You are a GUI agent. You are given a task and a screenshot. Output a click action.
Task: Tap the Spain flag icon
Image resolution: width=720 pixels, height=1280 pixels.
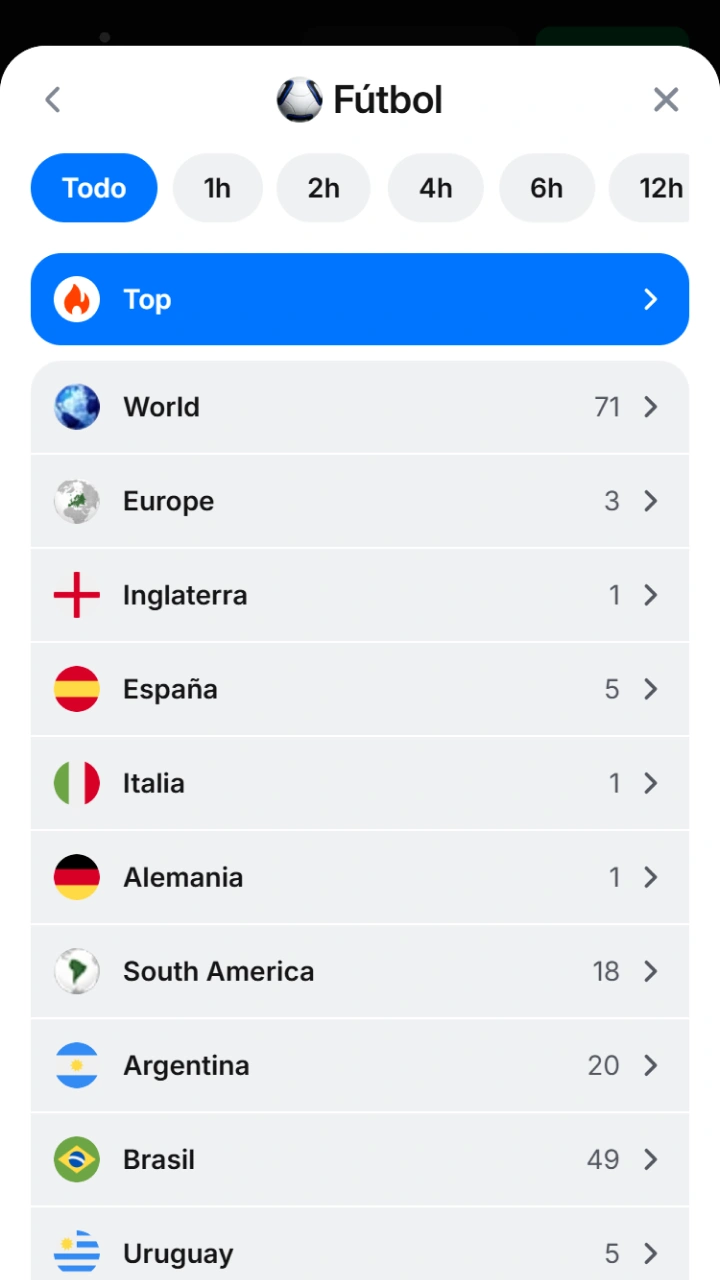[77, 689]
